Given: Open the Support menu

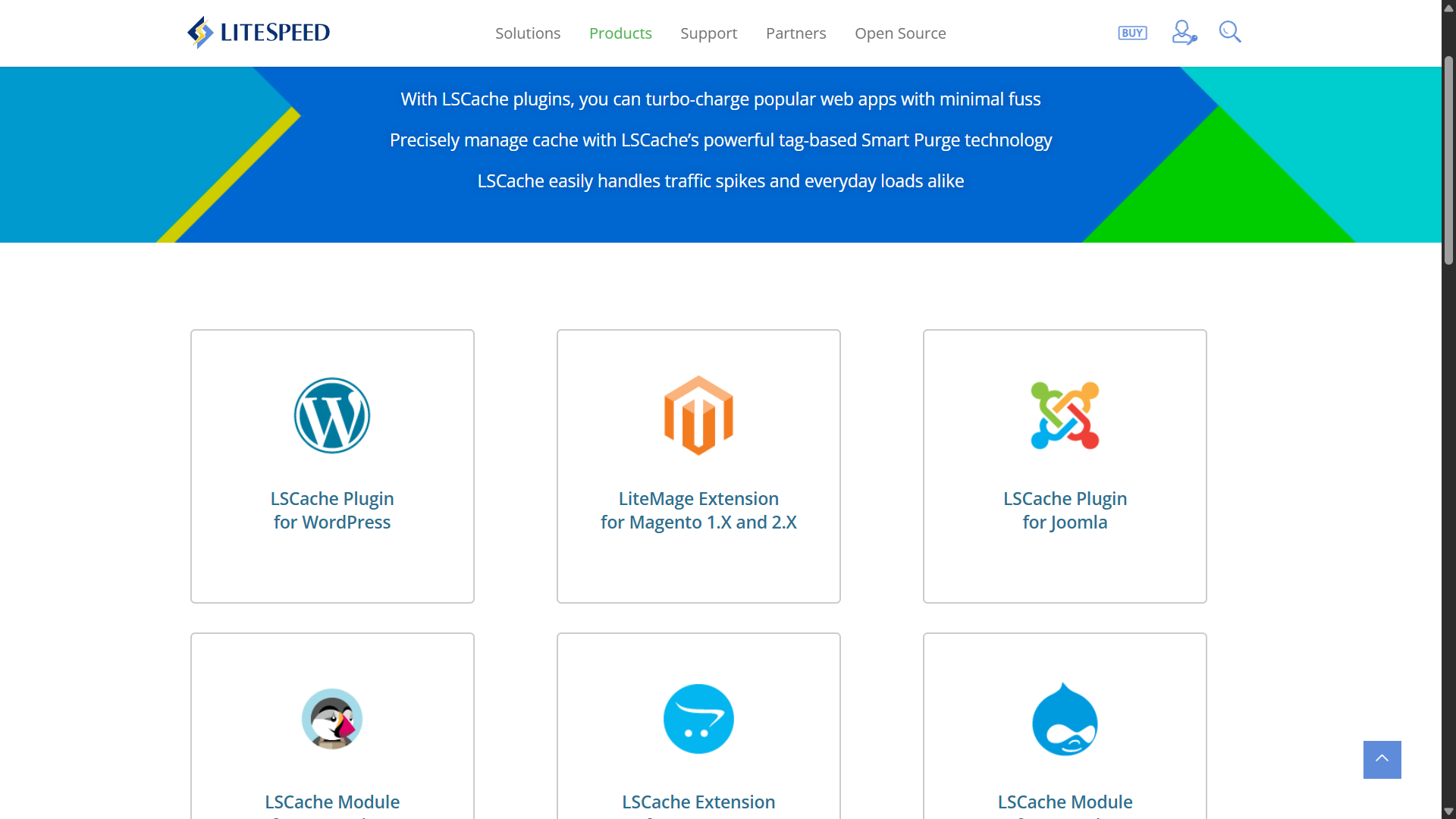Looking at the screenshot, I should click(708, 33).
